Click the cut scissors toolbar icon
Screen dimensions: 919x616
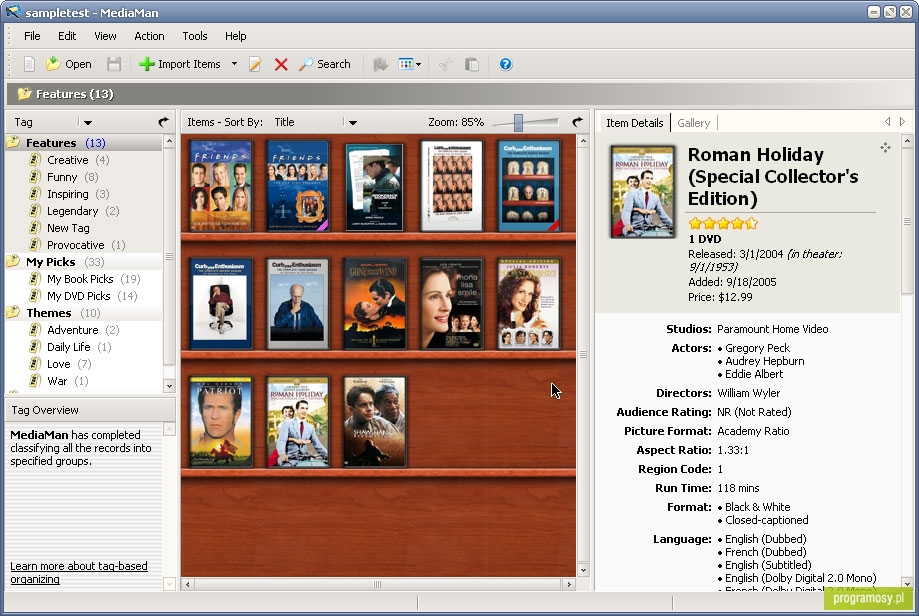coord(445,64)
